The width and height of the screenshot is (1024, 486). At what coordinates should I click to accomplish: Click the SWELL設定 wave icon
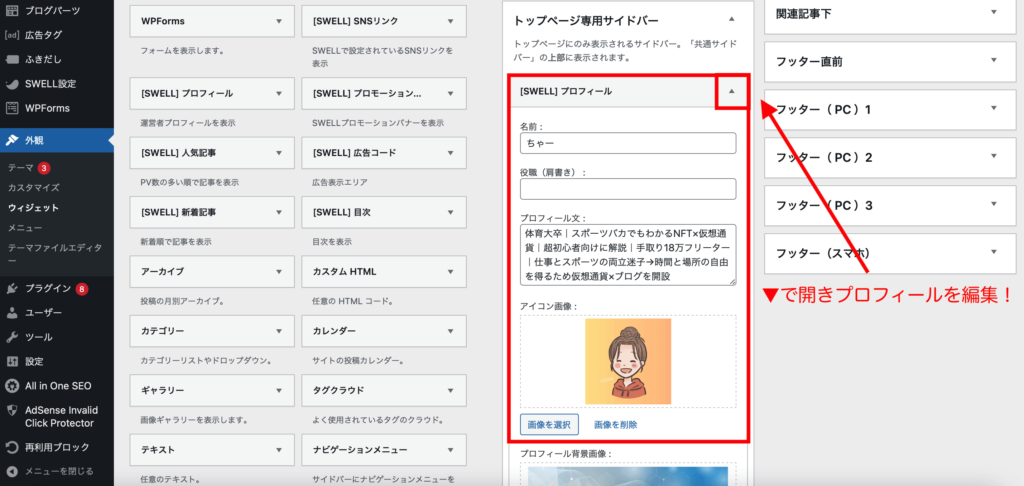[11, 84]
